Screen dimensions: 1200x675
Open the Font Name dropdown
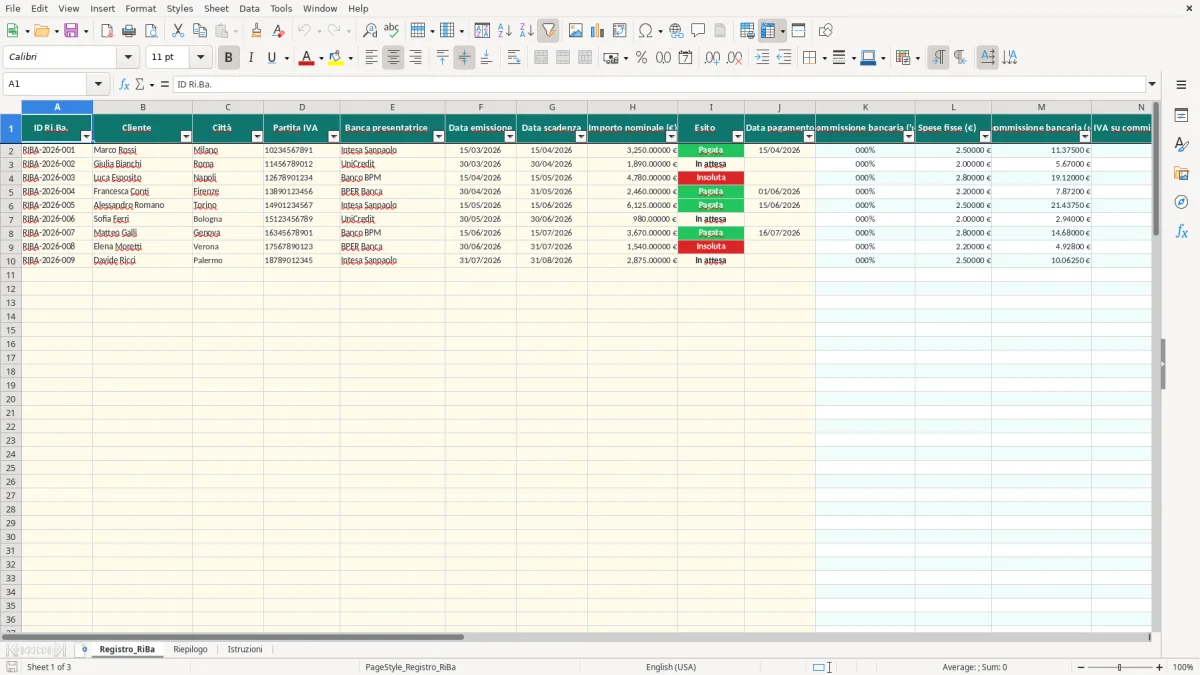(128, 58)
